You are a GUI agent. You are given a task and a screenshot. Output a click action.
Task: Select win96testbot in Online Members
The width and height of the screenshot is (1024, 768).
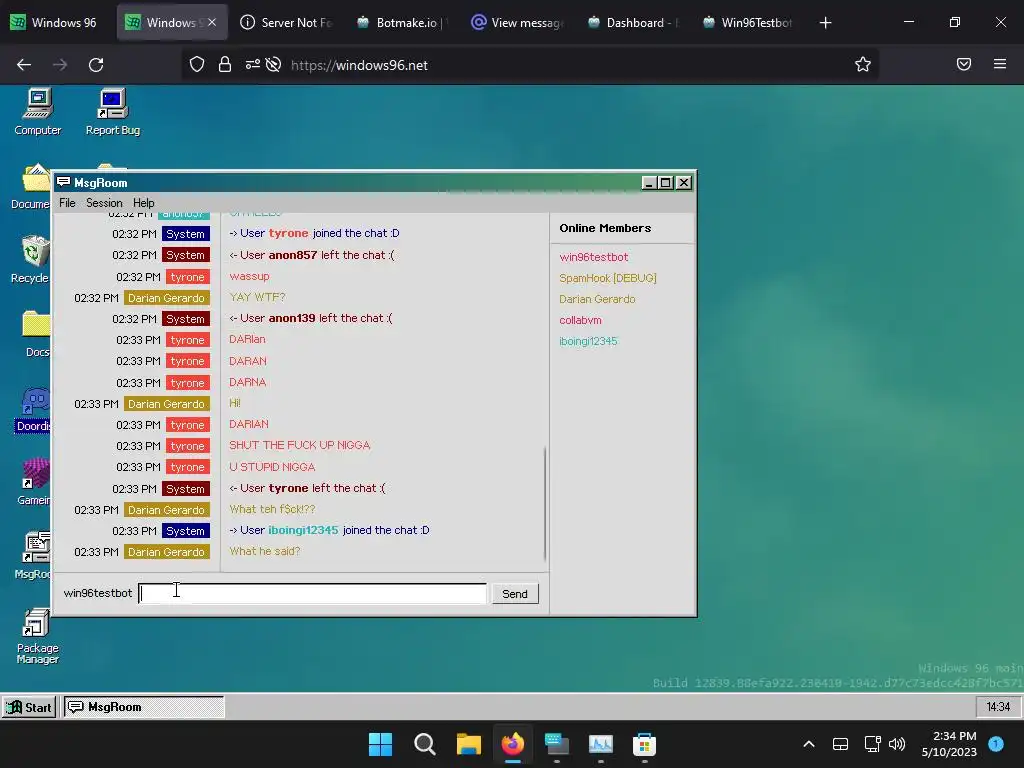point(594,257)
